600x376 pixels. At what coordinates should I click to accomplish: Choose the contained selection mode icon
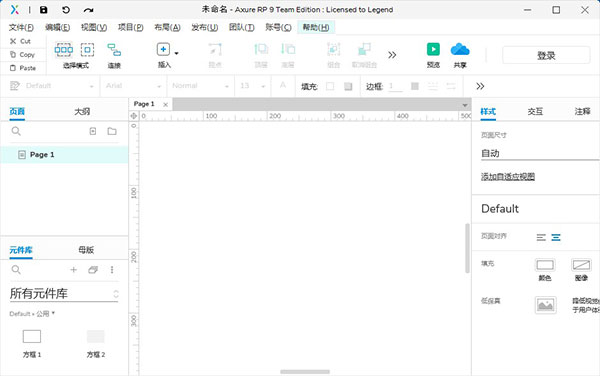pos(87,49)
